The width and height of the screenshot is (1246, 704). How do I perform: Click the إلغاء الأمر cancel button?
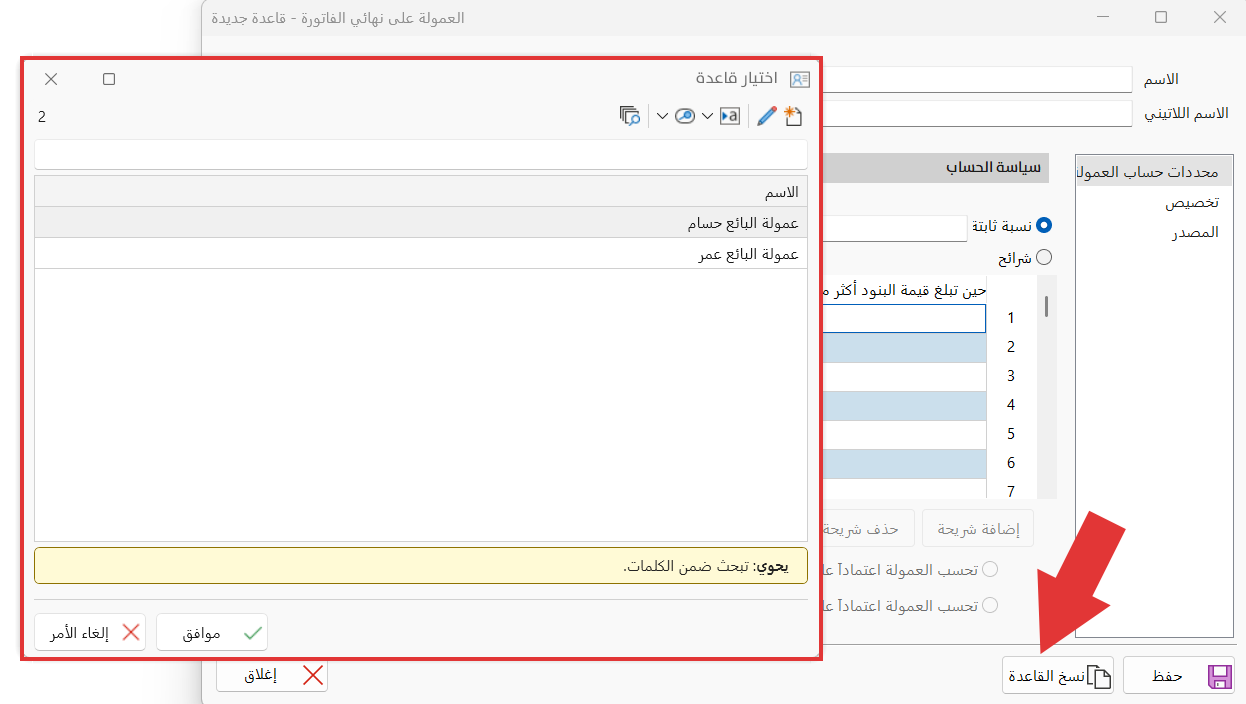point(90,633)
